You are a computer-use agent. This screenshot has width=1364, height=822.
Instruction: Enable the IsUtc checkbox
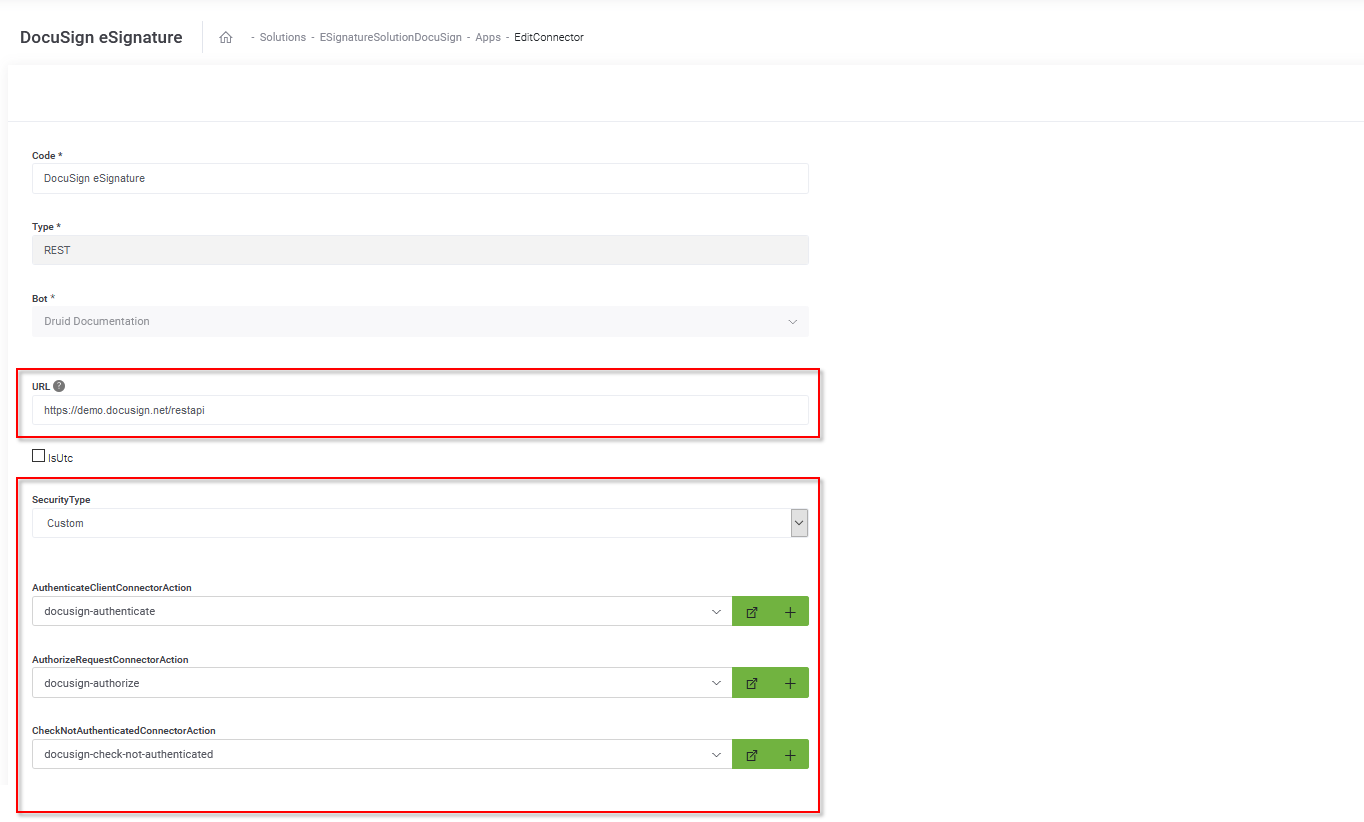click(38, 455)
